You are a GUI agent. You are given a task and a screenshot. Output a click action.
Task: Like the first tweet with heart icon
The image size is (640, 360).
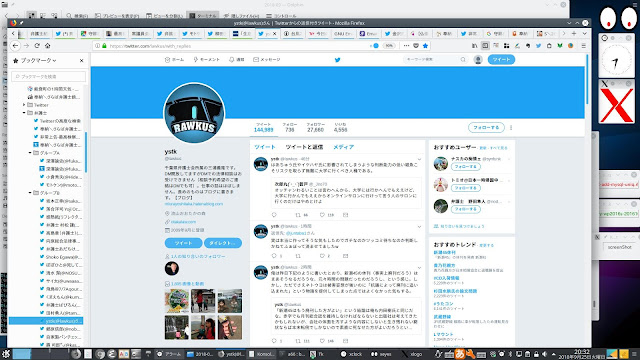(x=322, y=215)
